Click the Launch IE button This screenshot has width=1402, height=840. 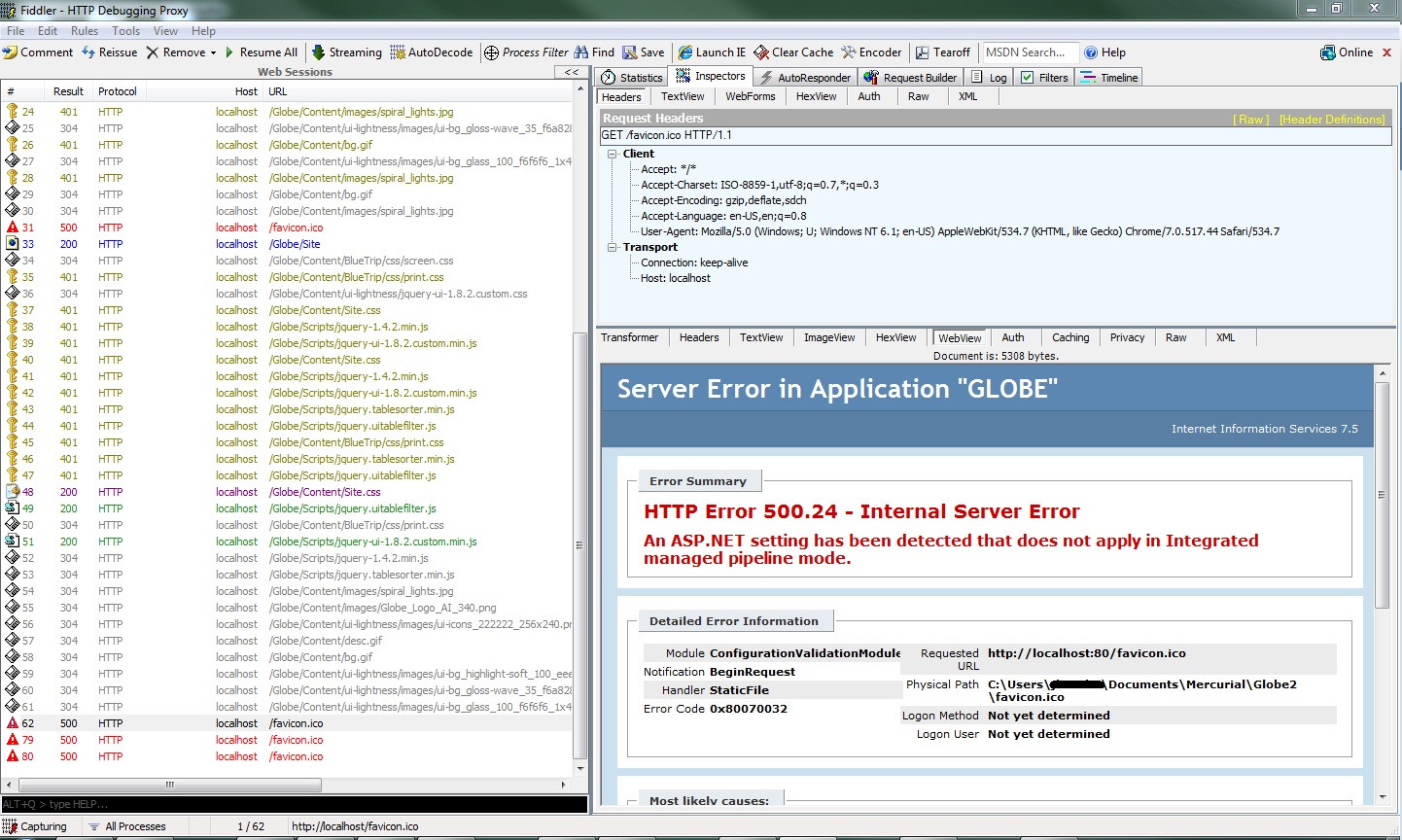click(x=713, y=52)
